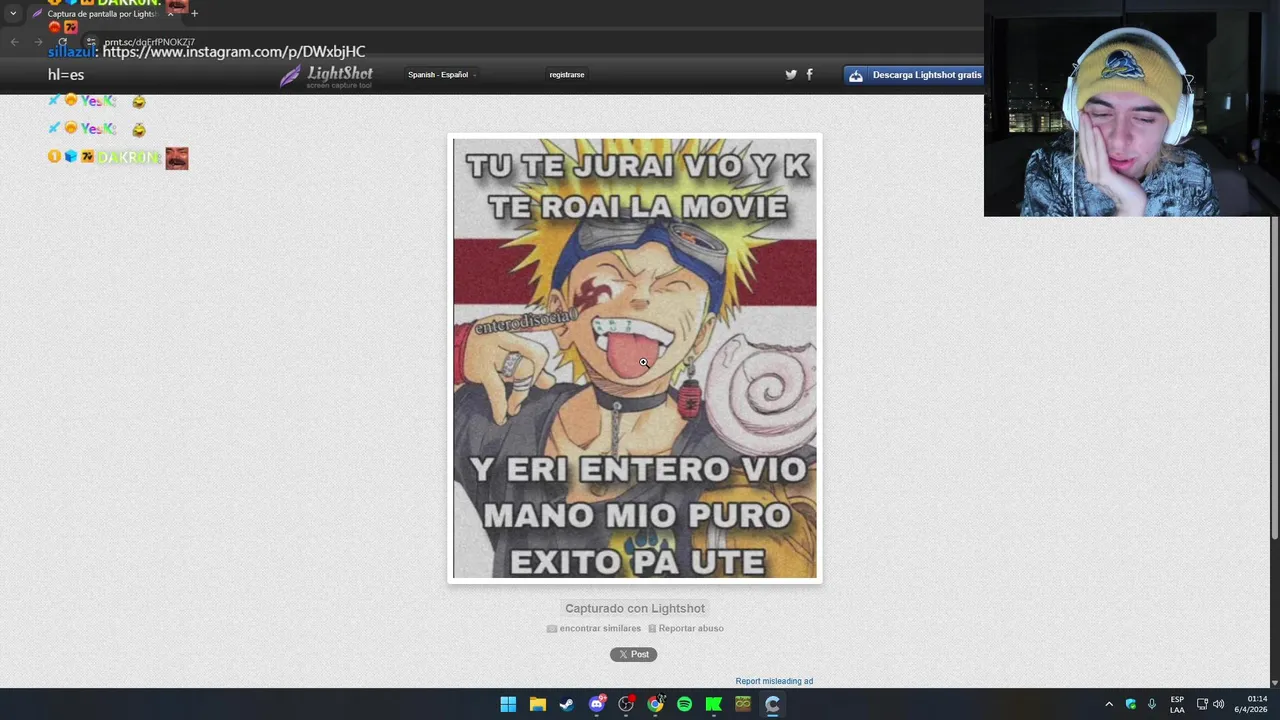Reload the prnt.sc page
The height and width of the screenshot is (720, 1280).
(63, 42)
